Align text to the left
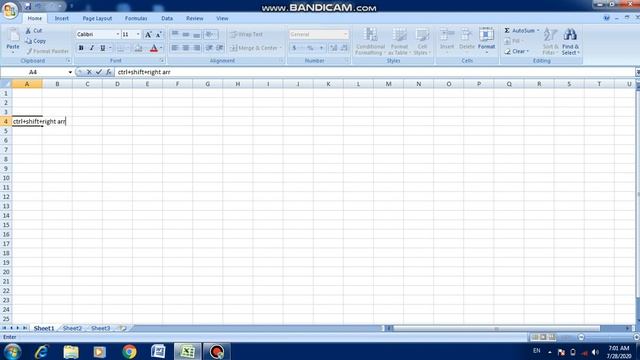 coord(175,48)
